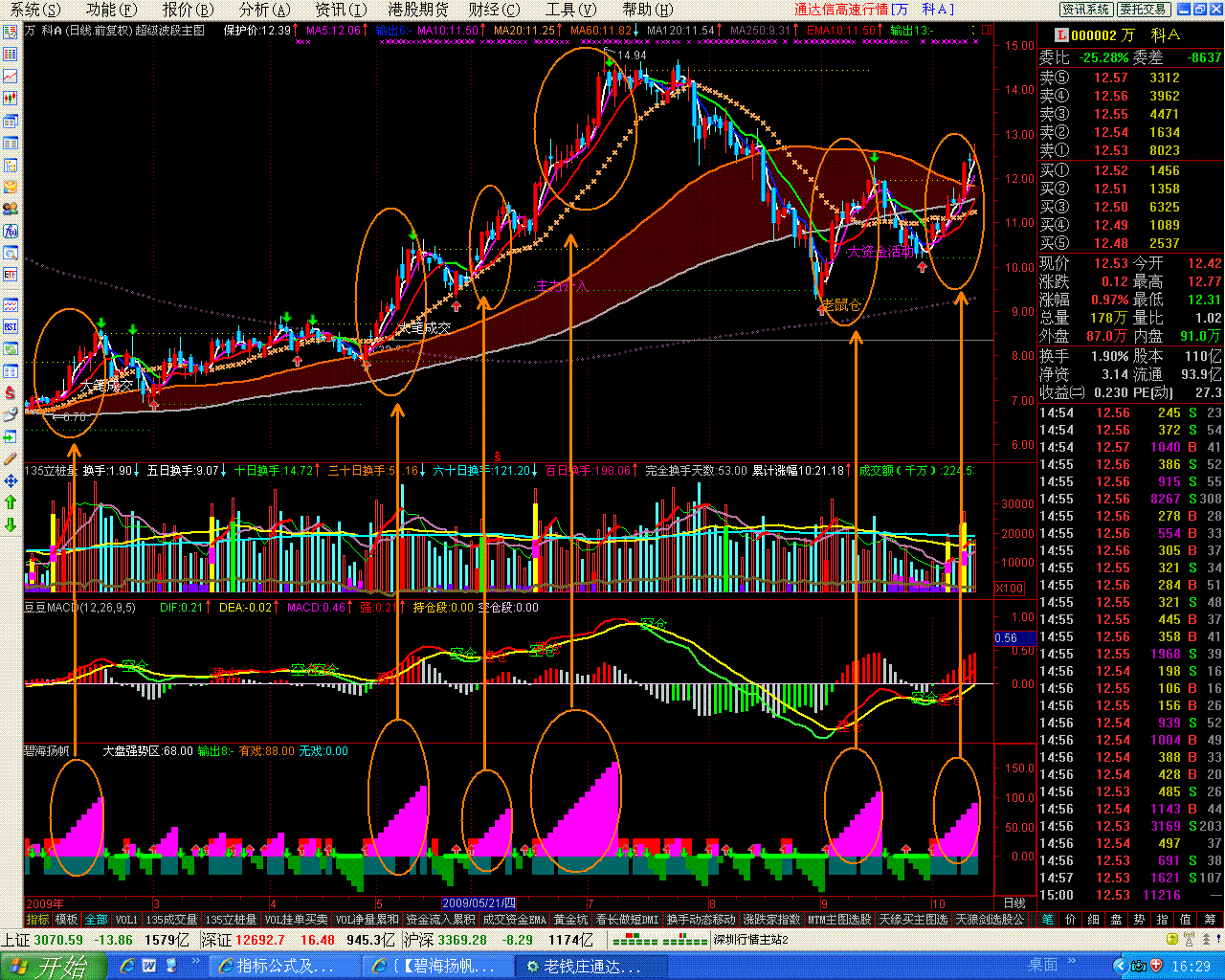Switch to the VOL1 indicator tab
This screenshot has height=980, width=1225.
coord(126,920)
